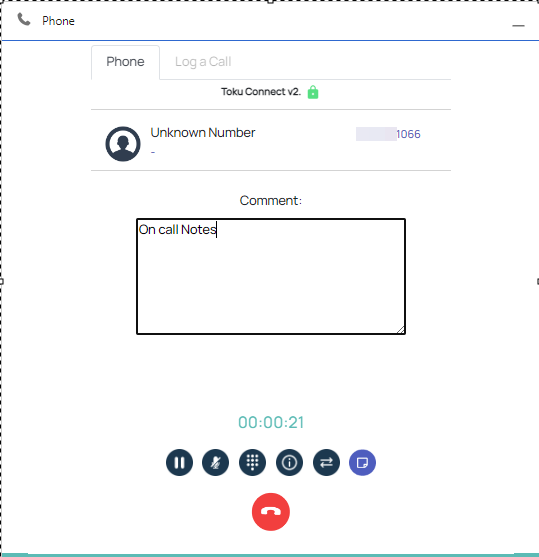This screenshot has height=557, width=539.
Task: Hang up with the red end call button
Action: coord(271,512)
